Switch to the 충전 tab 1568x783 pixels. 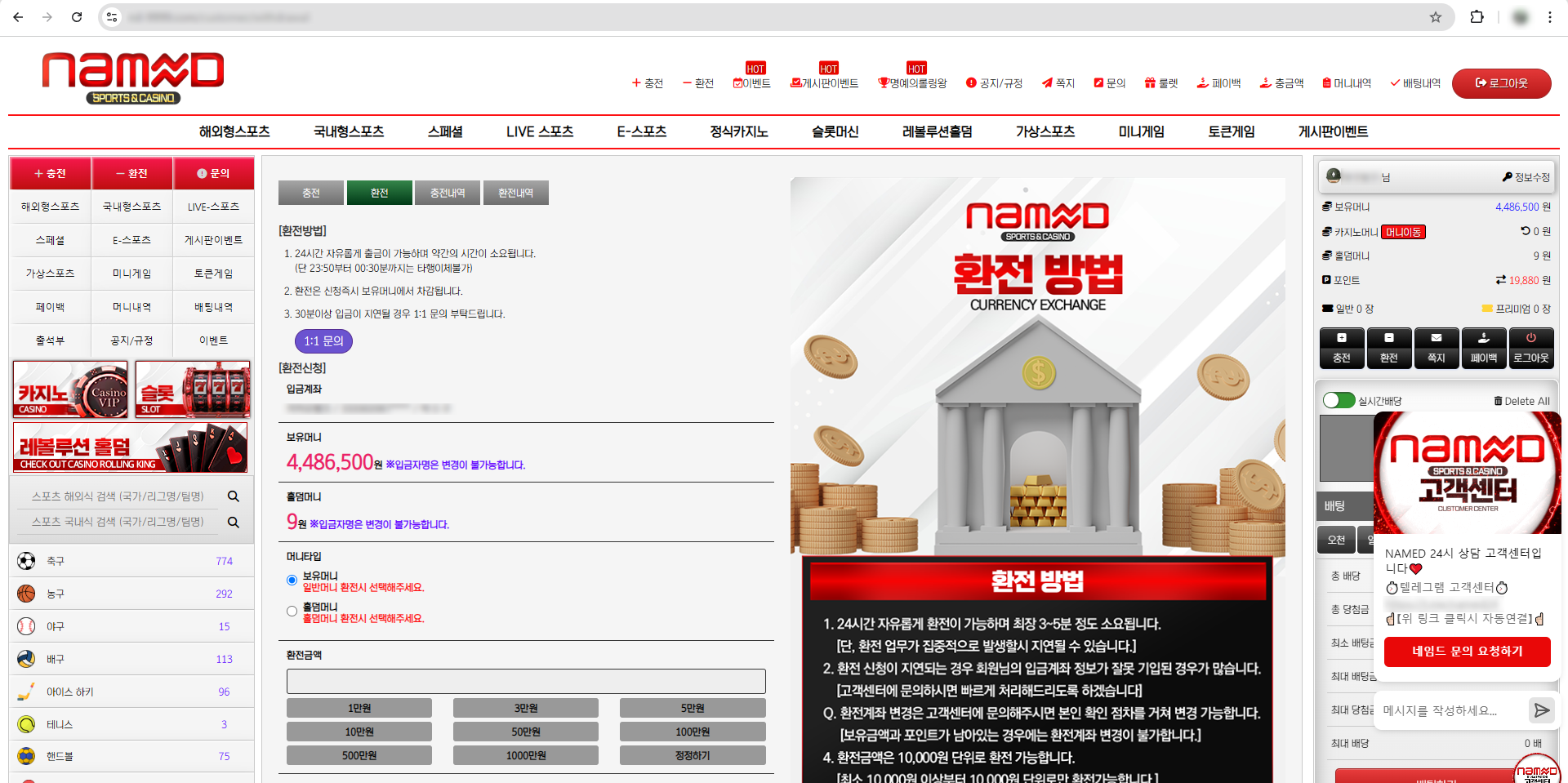311,193
